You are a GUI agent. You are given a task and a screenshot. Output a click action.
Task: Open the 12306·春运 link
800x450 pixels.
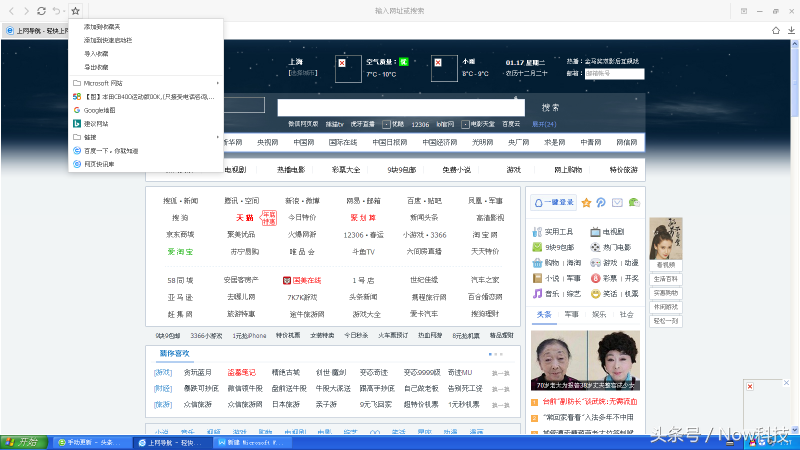[x=363, y=235]
